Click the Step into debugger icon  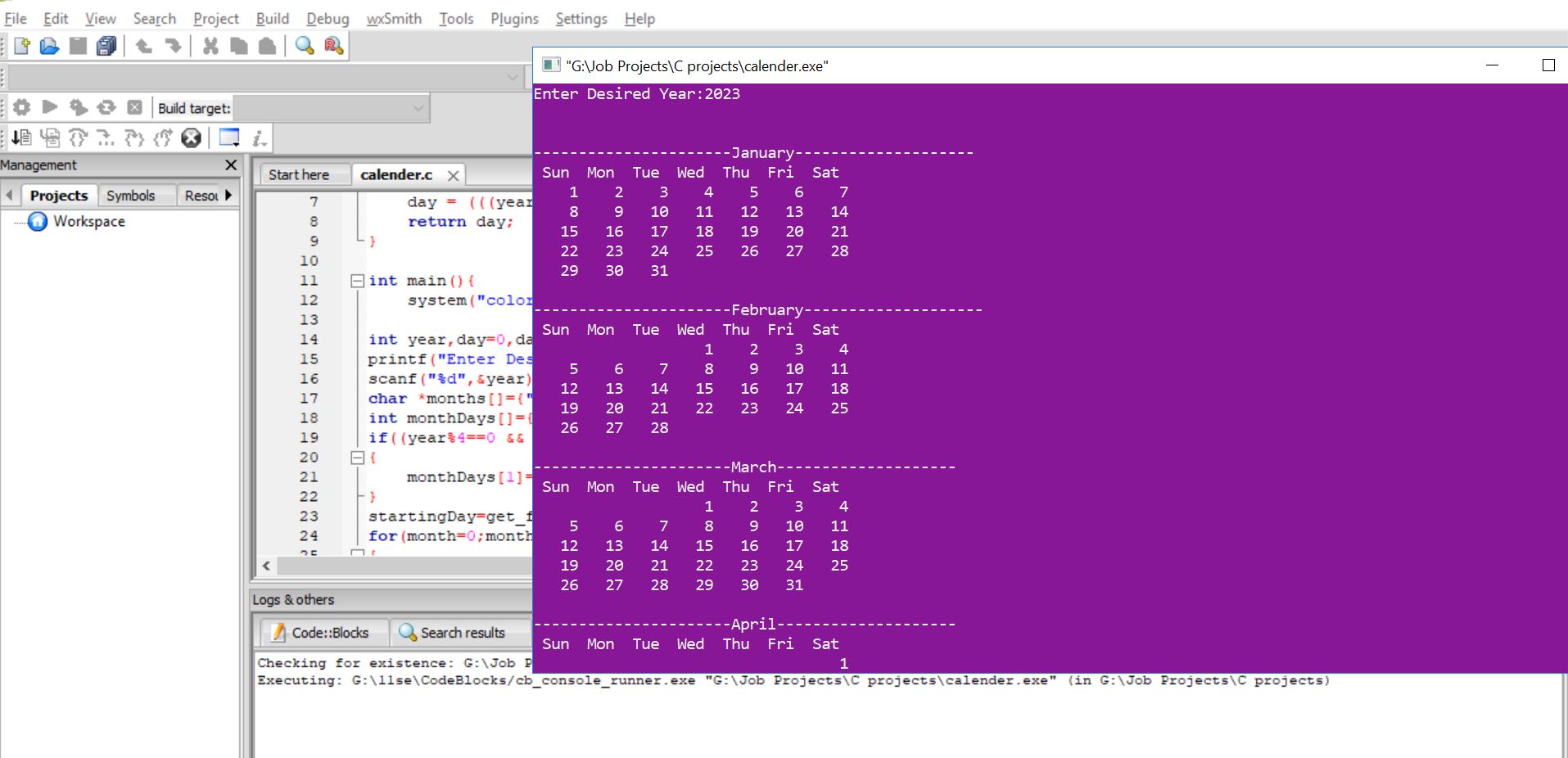point(106,138)
